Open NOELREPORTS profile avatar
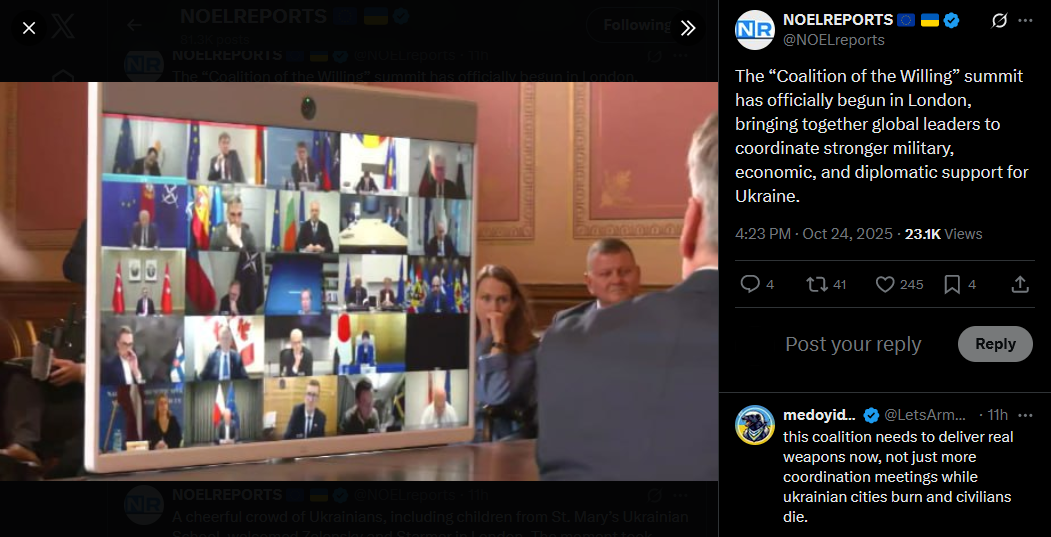 (x=755, y=30)
